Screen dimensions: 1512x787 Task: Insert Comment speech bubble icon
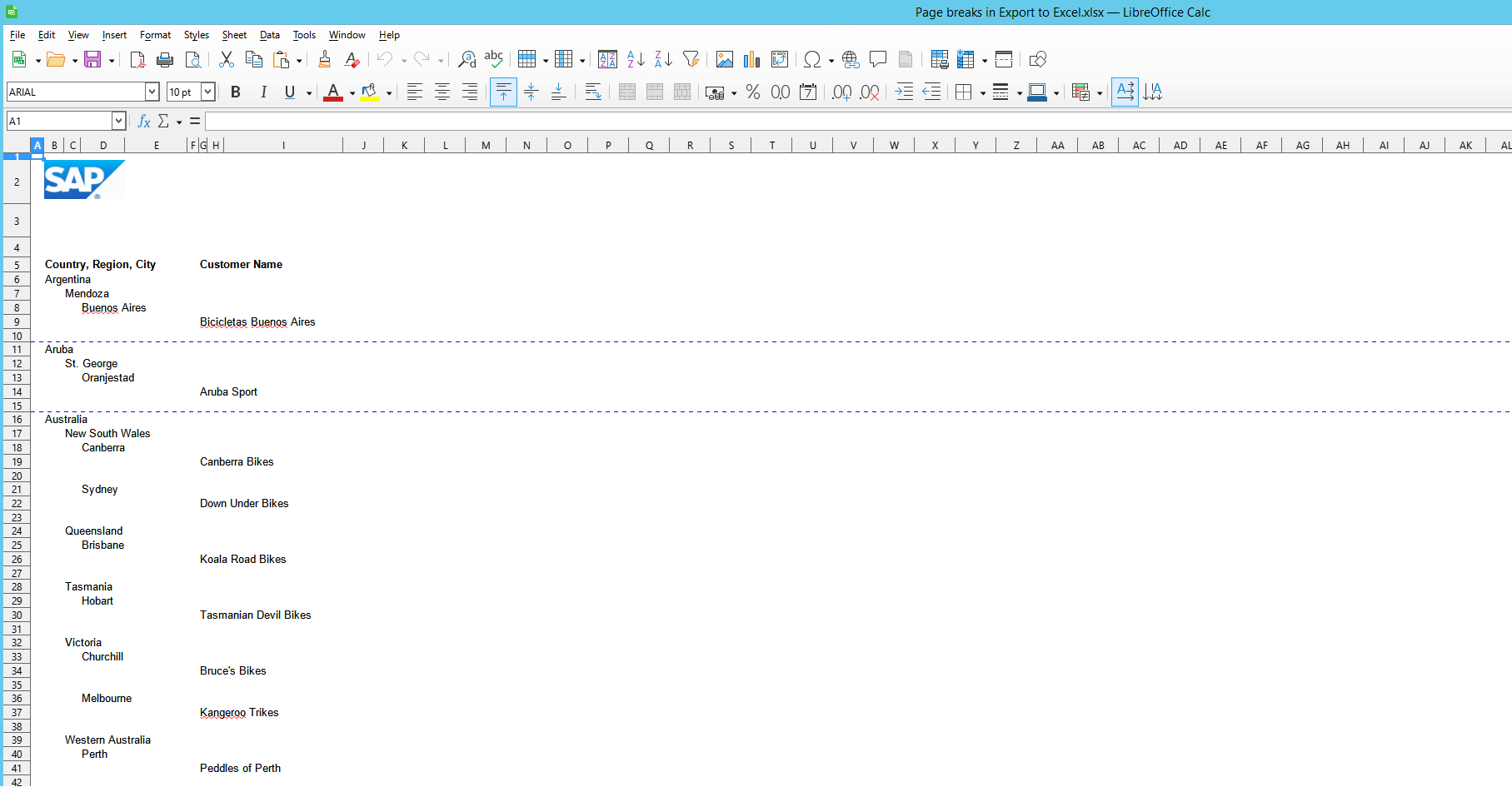(x=878, y=59)
